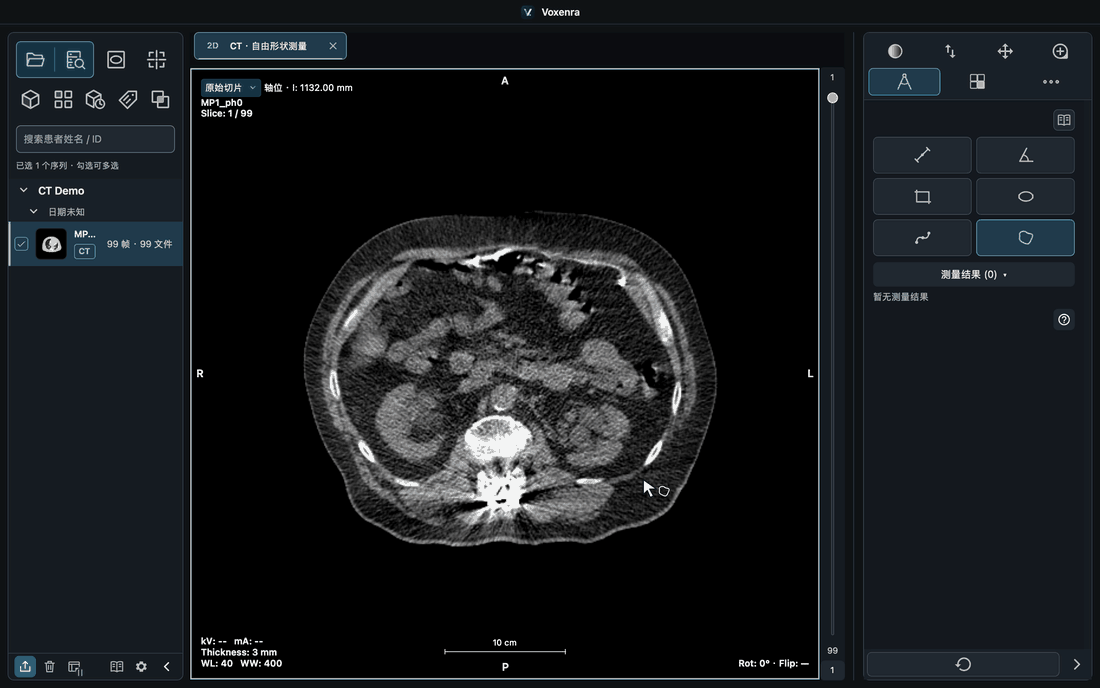The image size is (1100, 688).
Task: Expand the 测量结果 (0) results list
Action: pyautogui.click(x=973, y=274)
